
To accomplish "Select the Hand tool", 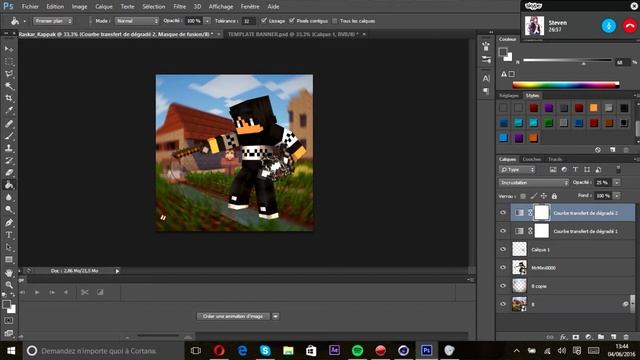I will pyautogui.click(x=9, y=272).
